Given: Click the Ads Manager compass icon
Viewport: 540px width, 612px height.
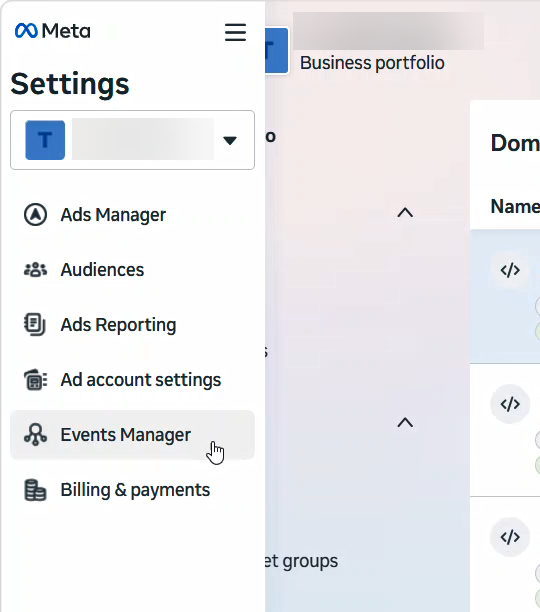Looking at the screenshot, I should [36, 215].
